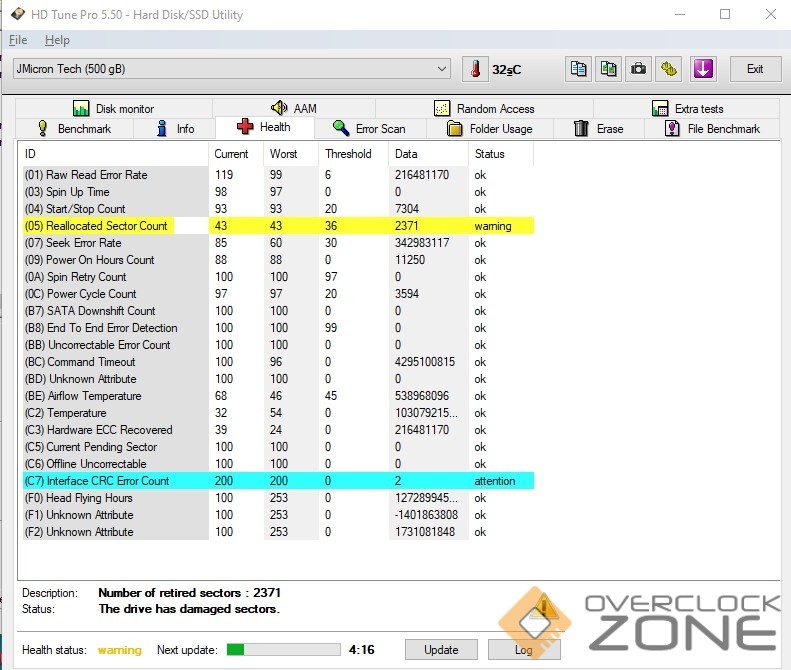This screenshot has width=791, height=670.
Task: Select the Spin Retry Count row
Action: pyautogui.click(x=278, y=277)
